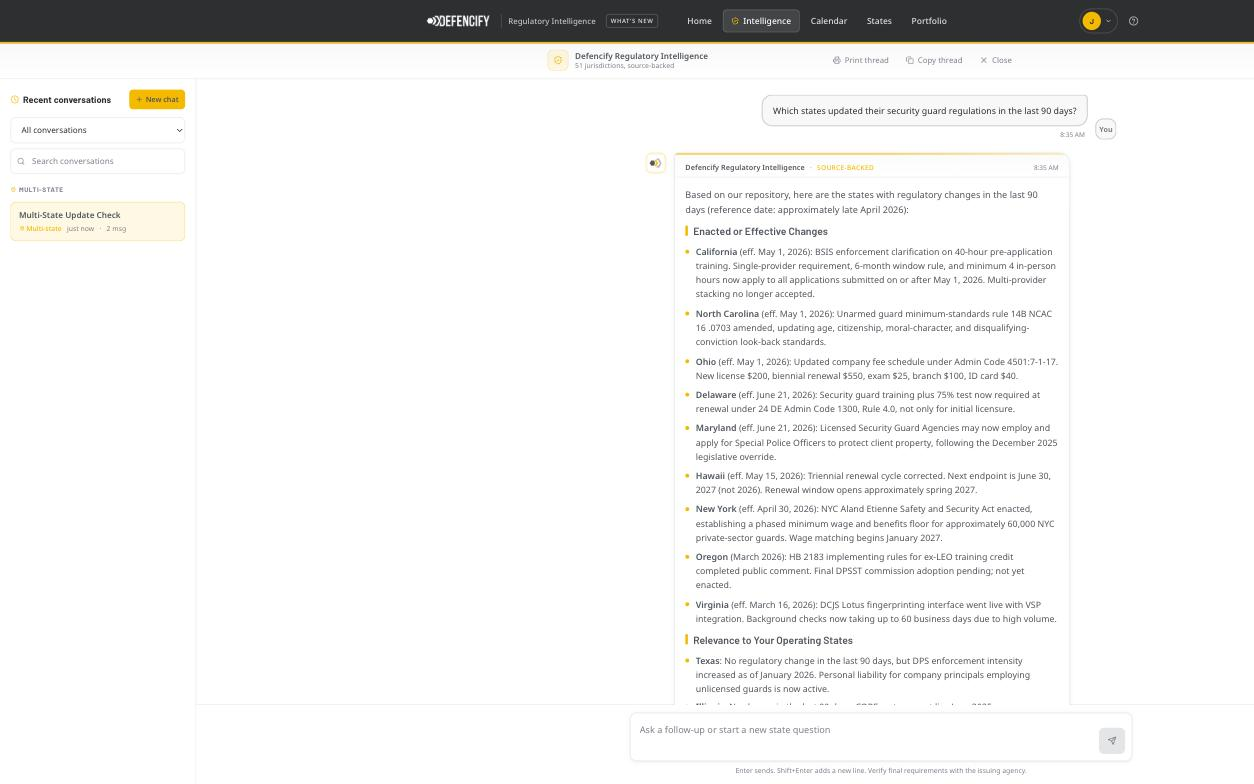Click the help question mark icon

coord(1133,20)
